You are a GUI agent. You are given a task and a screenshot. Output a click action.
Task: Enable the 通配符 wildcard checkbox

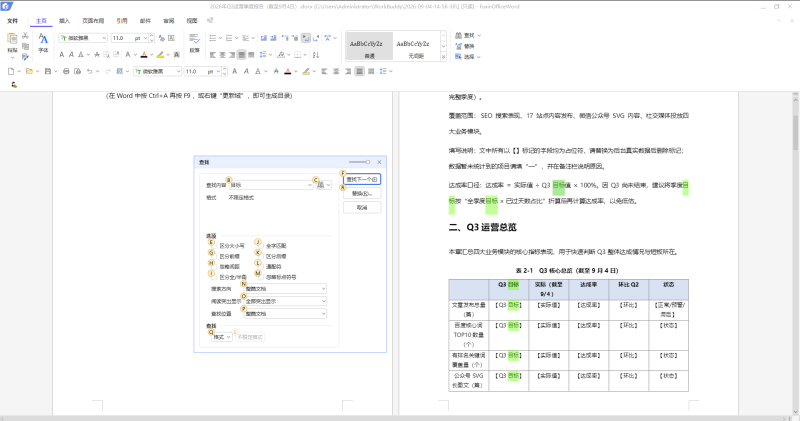point(260,267)
